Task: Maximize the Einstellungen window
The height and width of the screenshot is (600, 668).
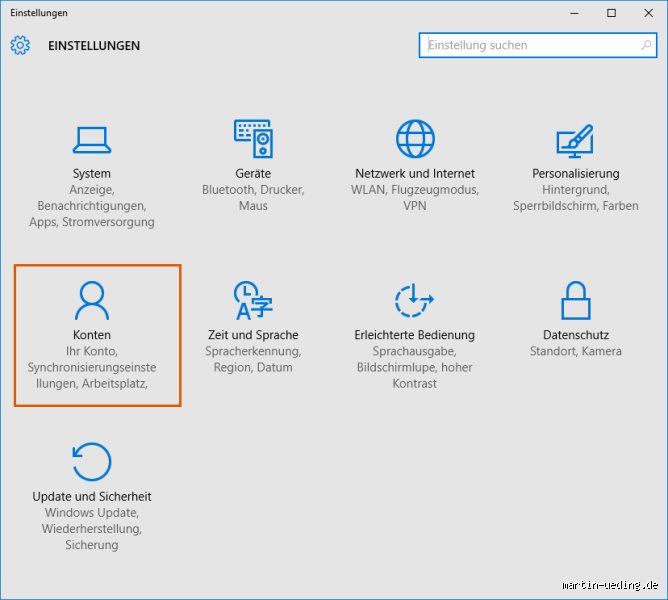Action: click(x=611, y=13)
